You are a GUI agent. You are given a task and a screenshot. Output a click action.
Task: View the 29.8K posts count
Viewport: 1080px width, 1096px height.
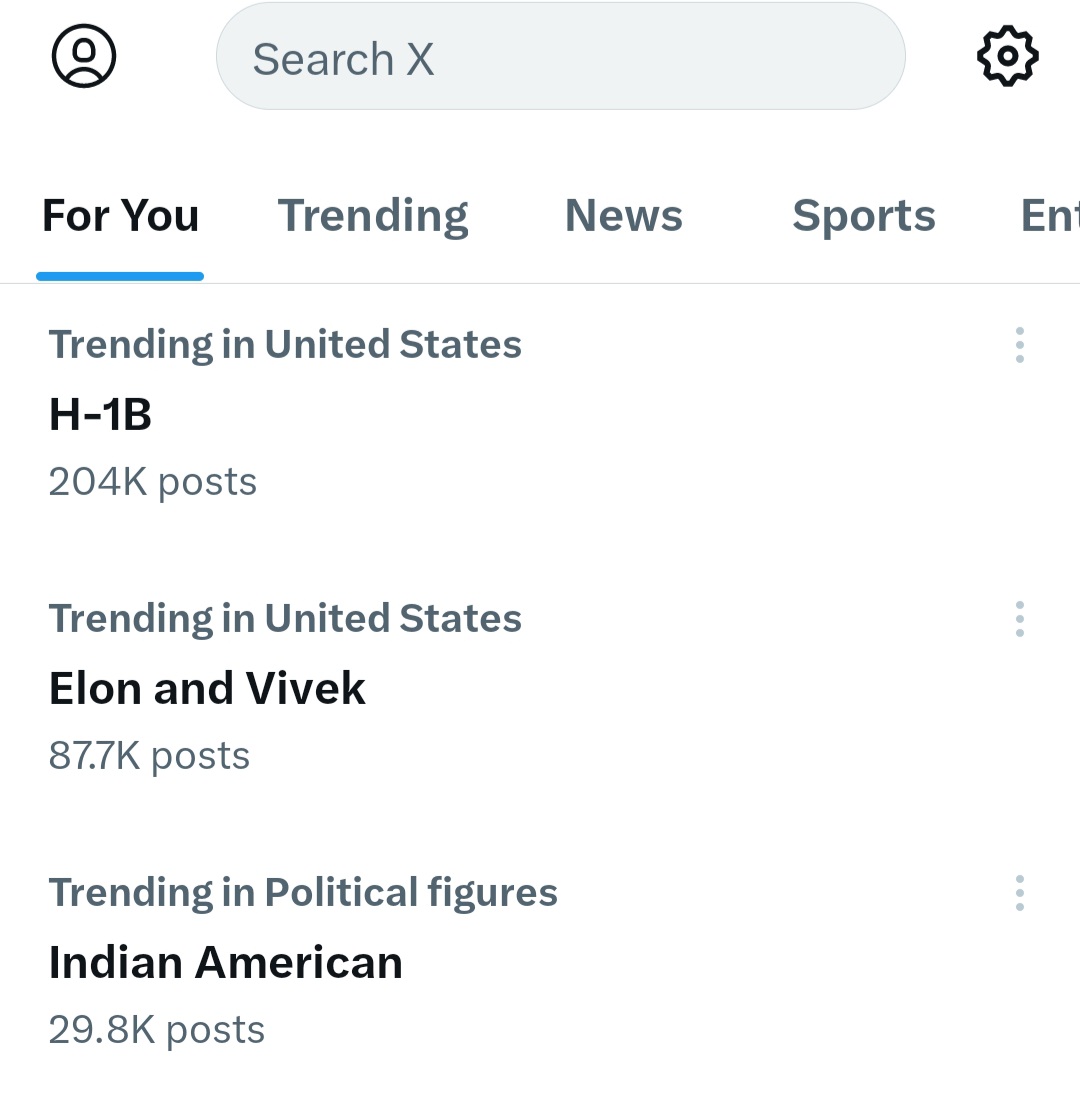[x=157, y=1030]
